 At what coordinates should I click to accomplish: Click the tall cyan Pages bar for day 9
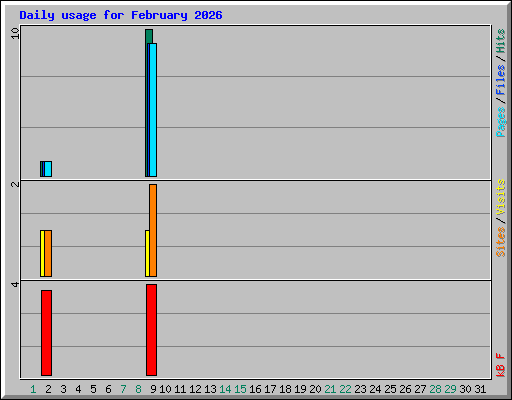[153, 110]
